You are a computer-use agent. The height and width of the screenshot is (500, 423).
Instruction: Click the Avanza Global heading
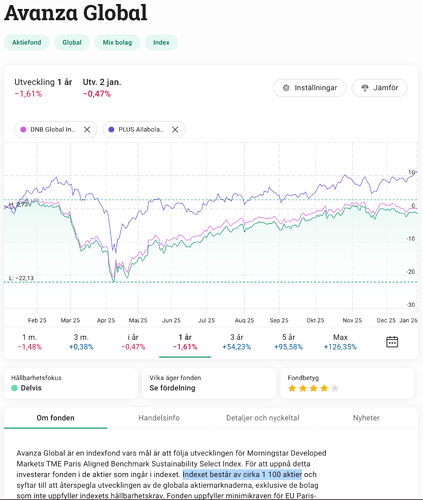pos(76,13)
